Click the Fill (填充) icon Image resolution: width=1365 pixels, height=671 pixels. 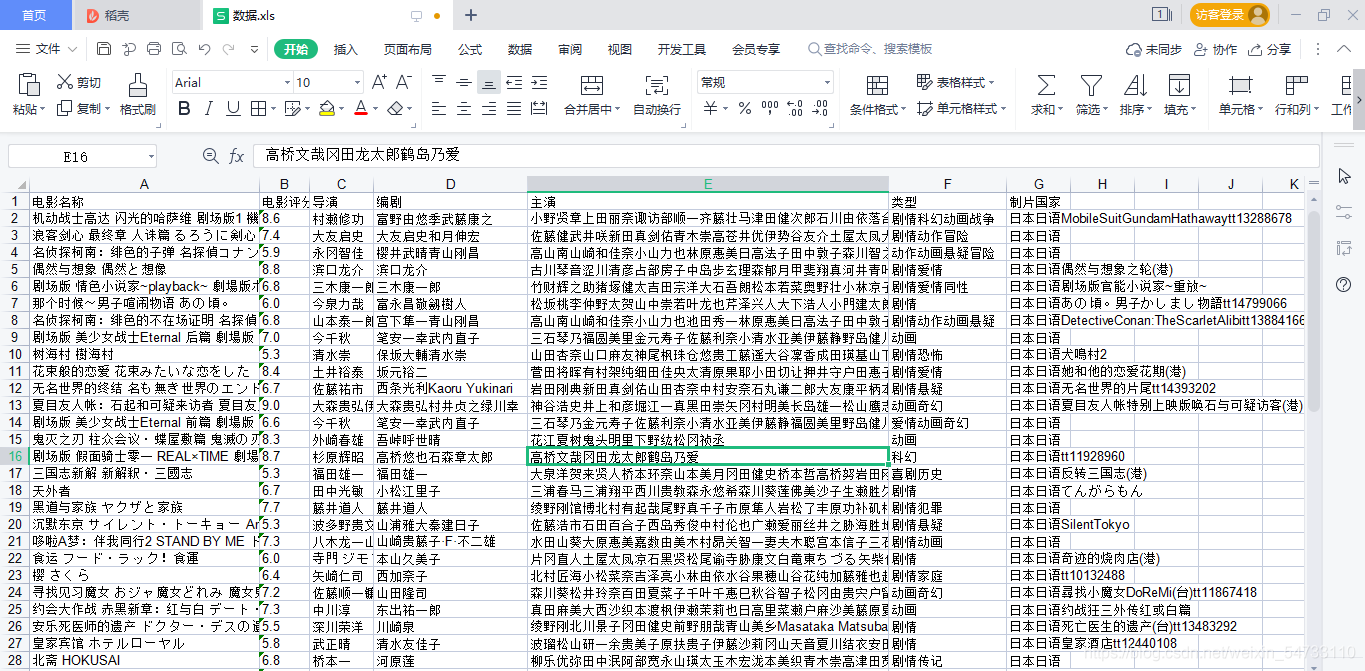coord(1180,85)
